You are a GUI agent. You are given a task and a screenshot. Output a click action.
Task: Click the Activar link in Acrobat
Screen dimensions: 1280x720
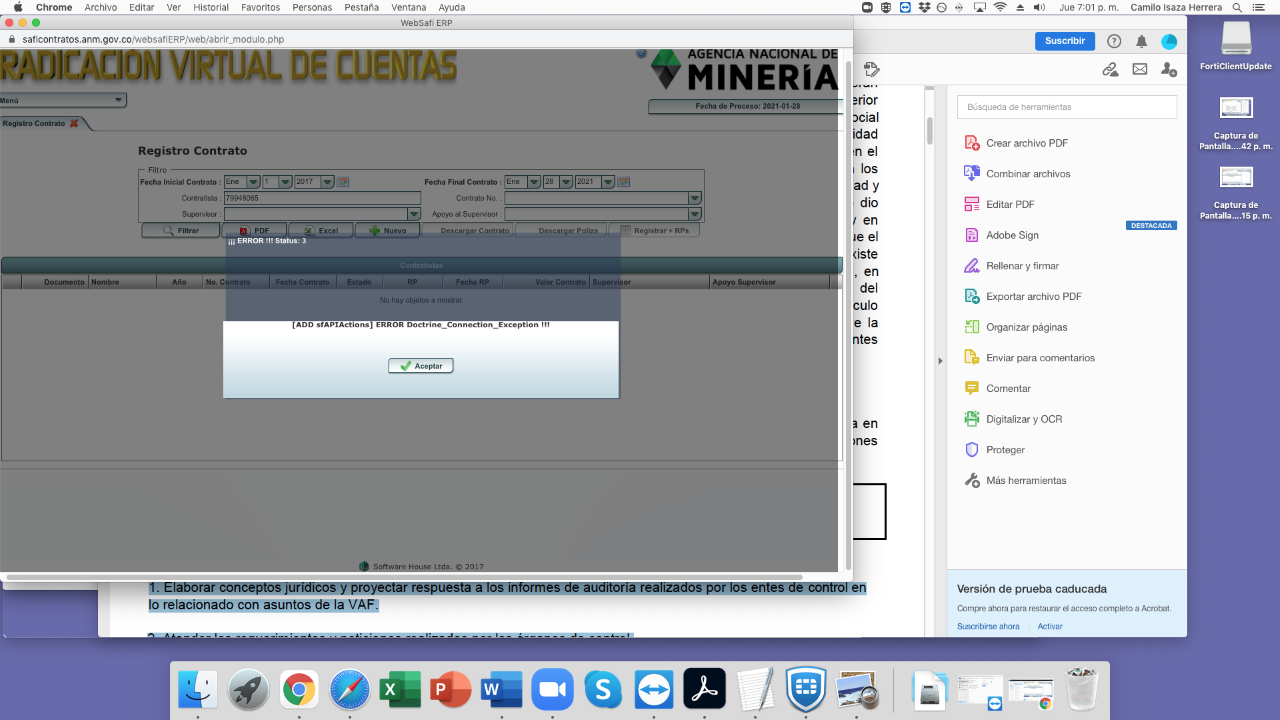coord(1050,626)
